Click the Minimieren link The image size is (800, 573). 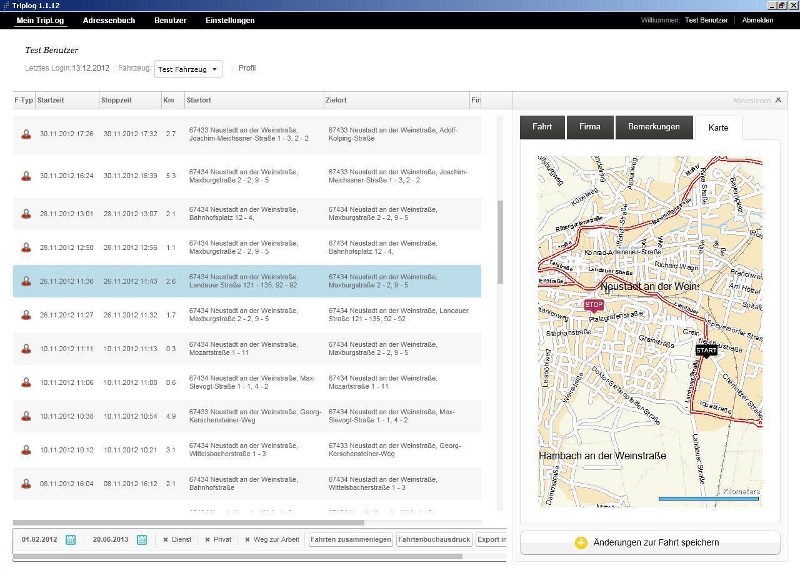(752, 101)
